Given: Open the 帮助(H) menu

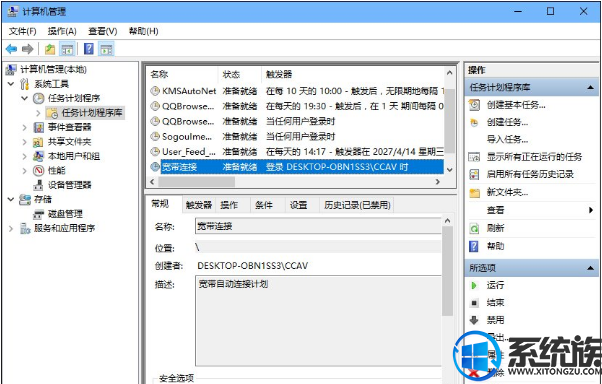Looking at the screenshot, I should (x=143, y=31).
